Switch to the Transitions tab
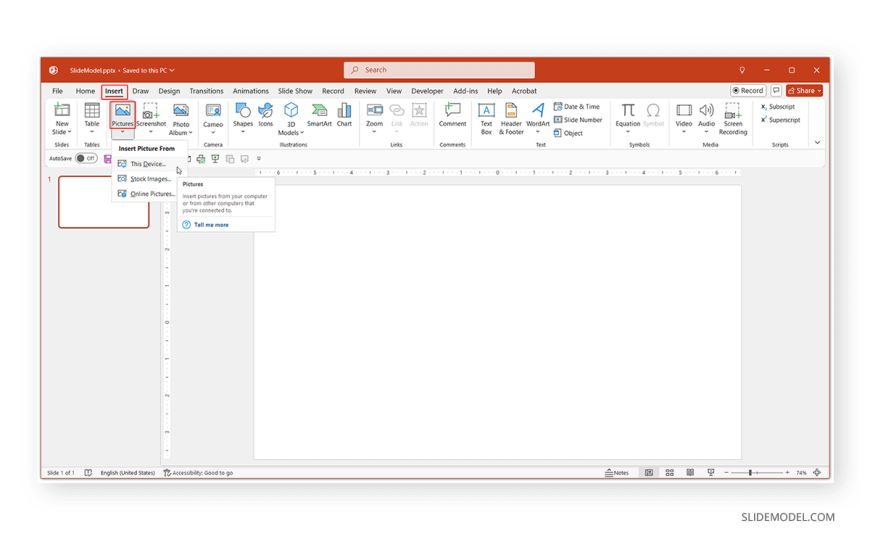The image size is (870, 539). coord(206,91)
